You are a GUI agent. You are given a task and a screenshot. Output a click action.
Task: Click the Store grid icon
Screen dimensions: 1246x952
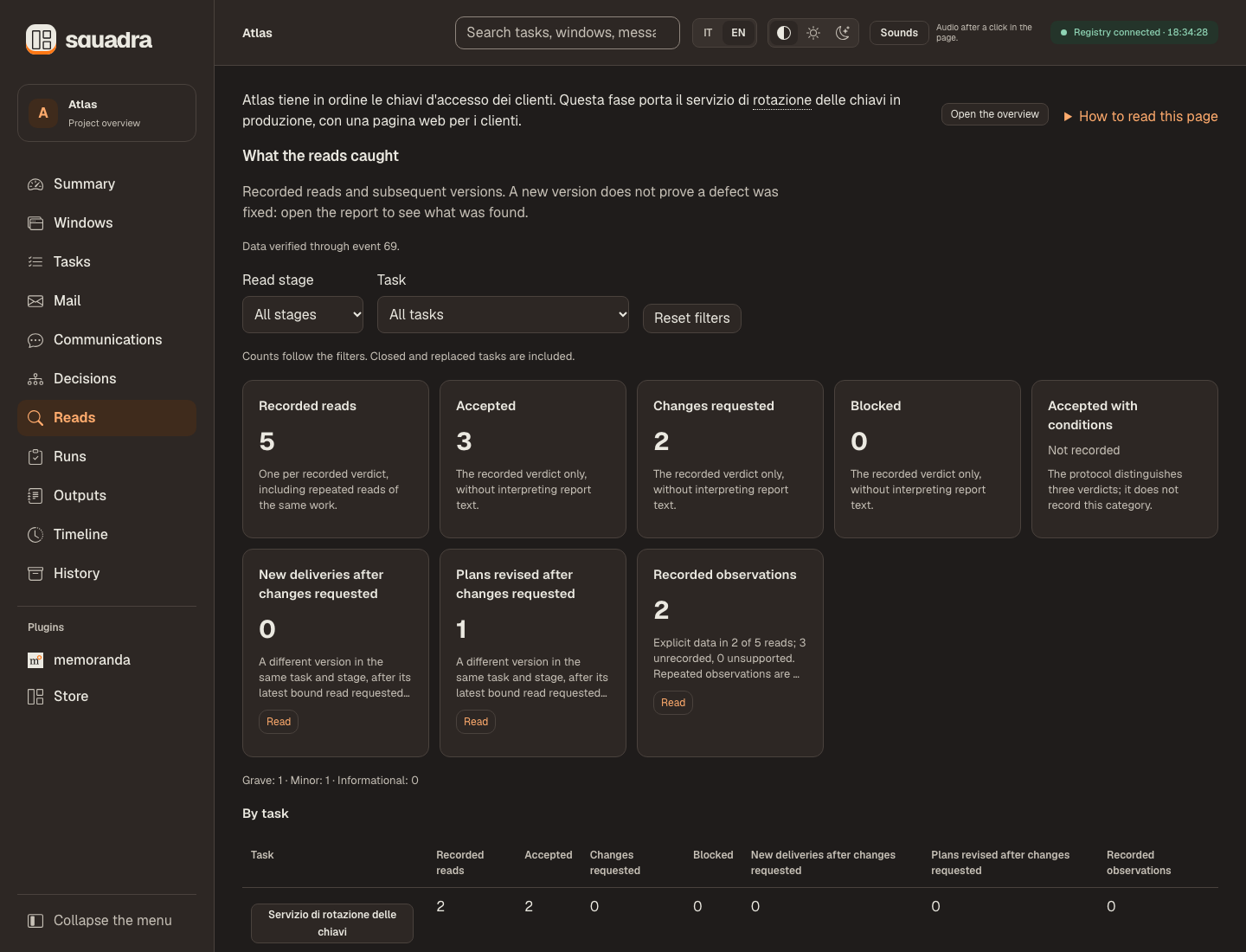[35, 697]
